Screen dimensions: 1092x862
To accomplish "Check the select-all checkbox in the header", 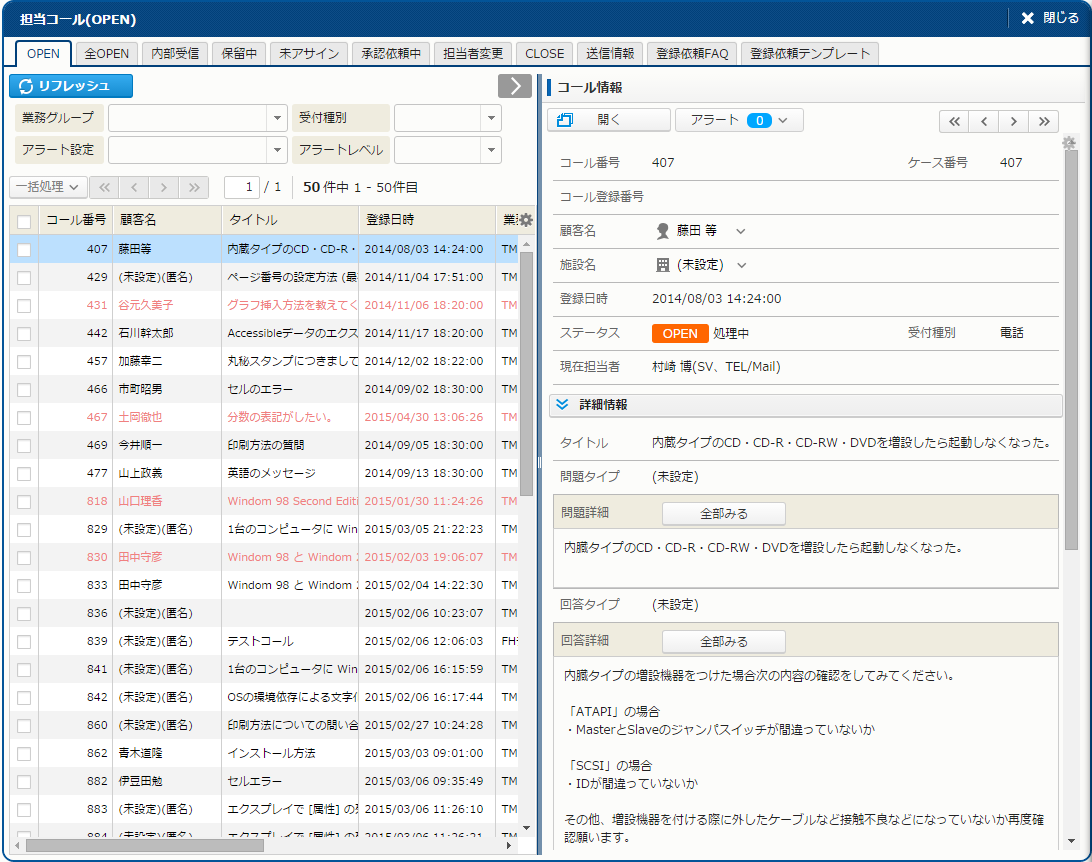I will coord(24,221).
